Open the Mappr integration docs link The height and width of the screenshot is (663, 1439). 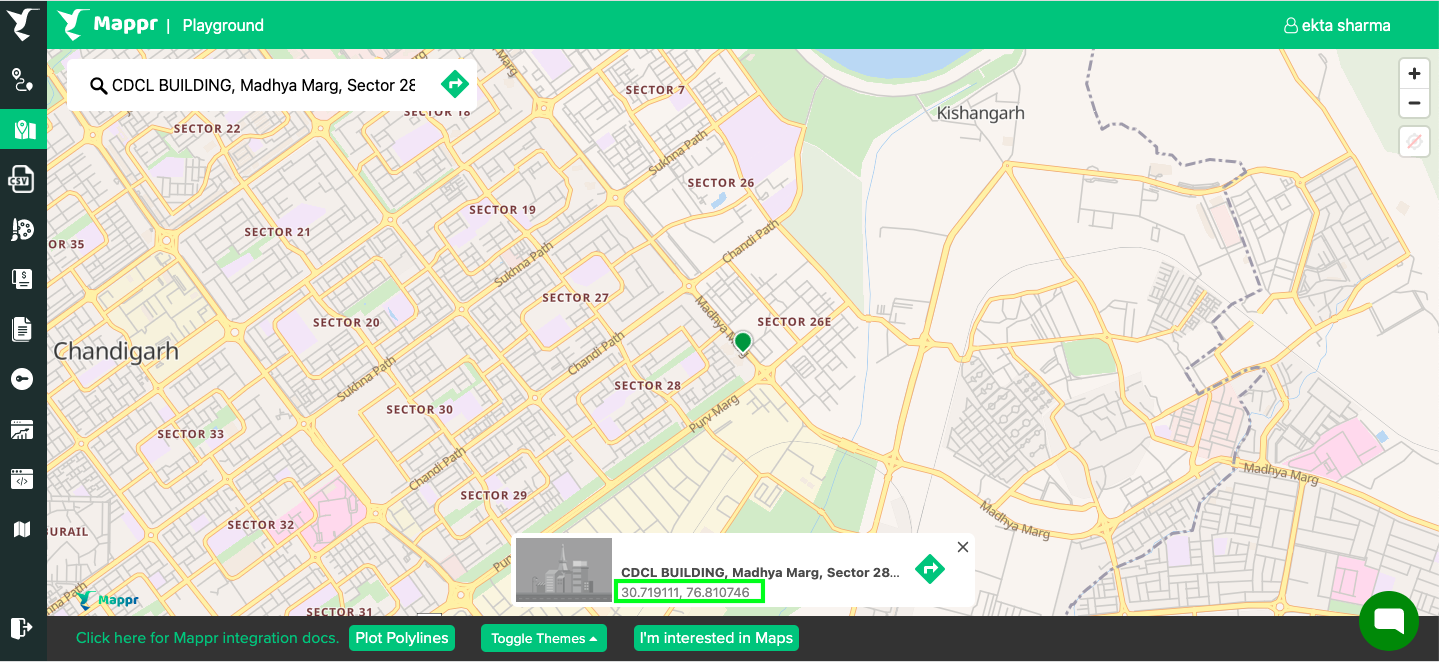[x=208, y=638]
